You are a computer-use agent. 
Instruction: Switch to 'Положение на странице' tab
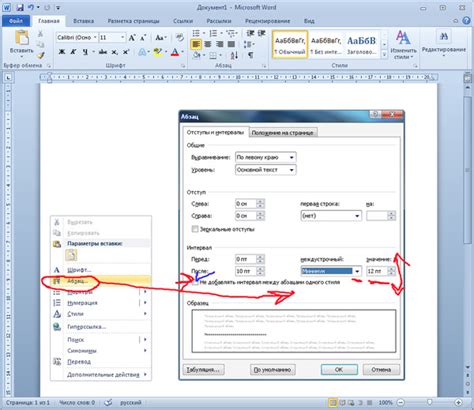282,132
